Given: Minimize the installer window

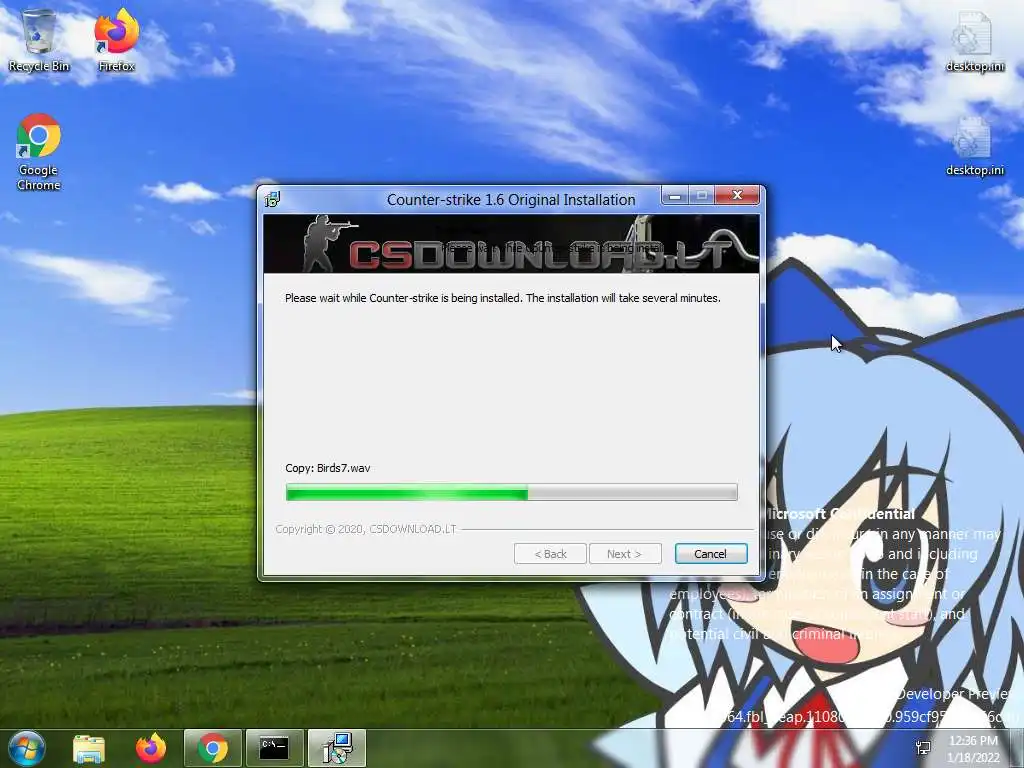Looking at the screenshot, I should 675,195.
